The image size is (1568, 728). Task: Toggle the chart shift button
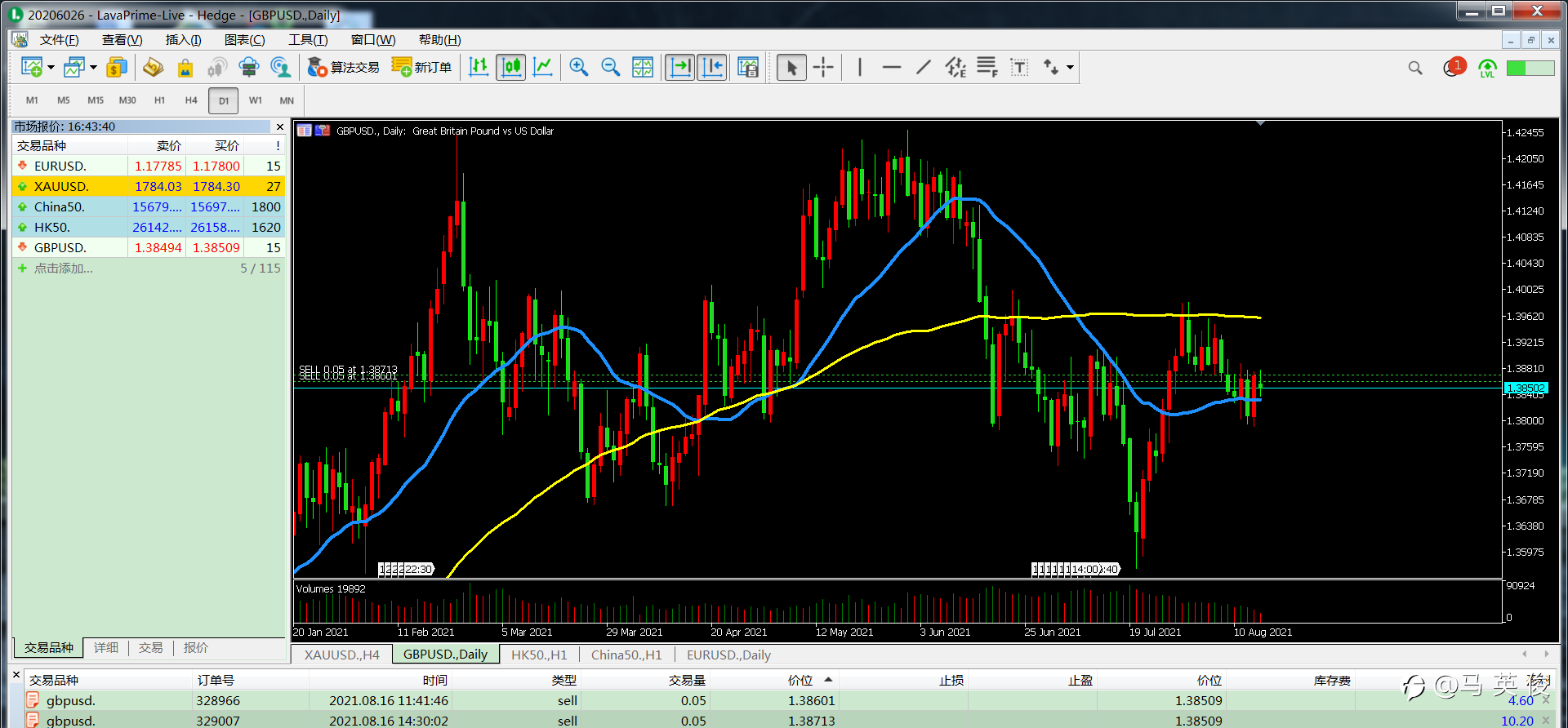point(712,68)
